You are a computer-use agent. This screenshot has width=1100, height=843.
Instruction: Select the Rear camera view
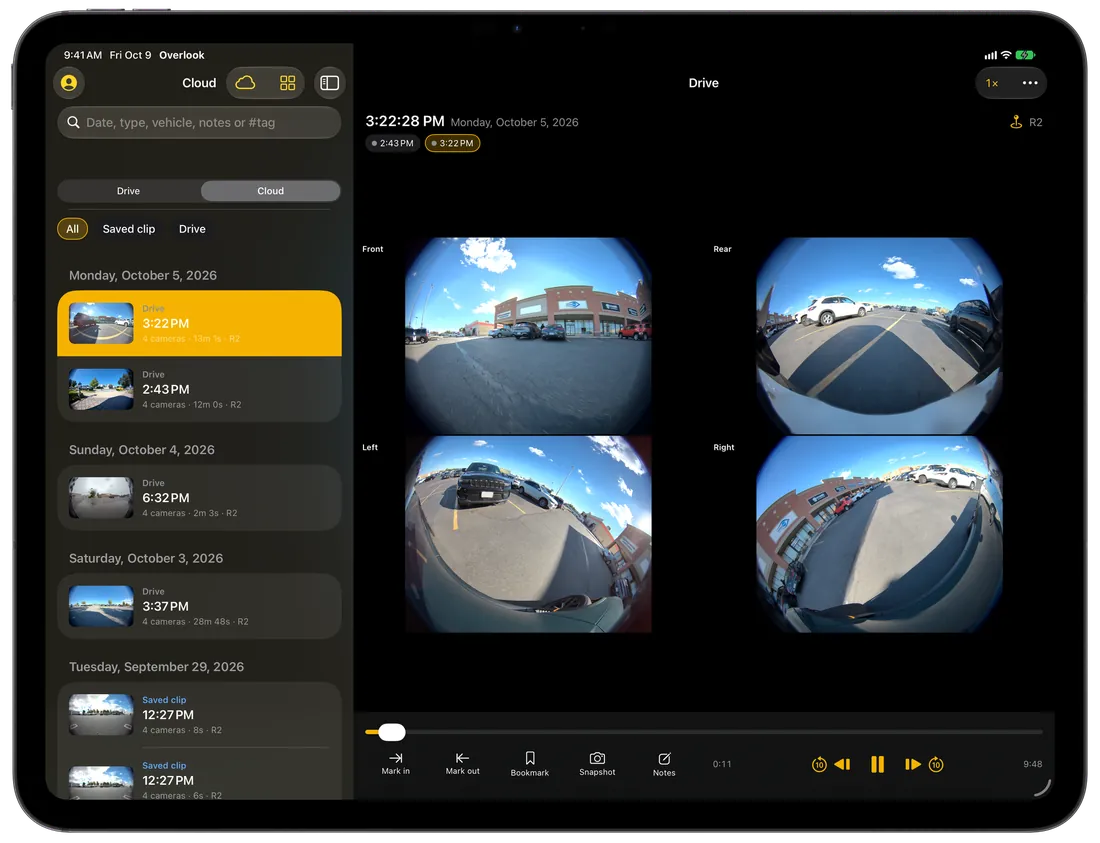pos(879,336)
